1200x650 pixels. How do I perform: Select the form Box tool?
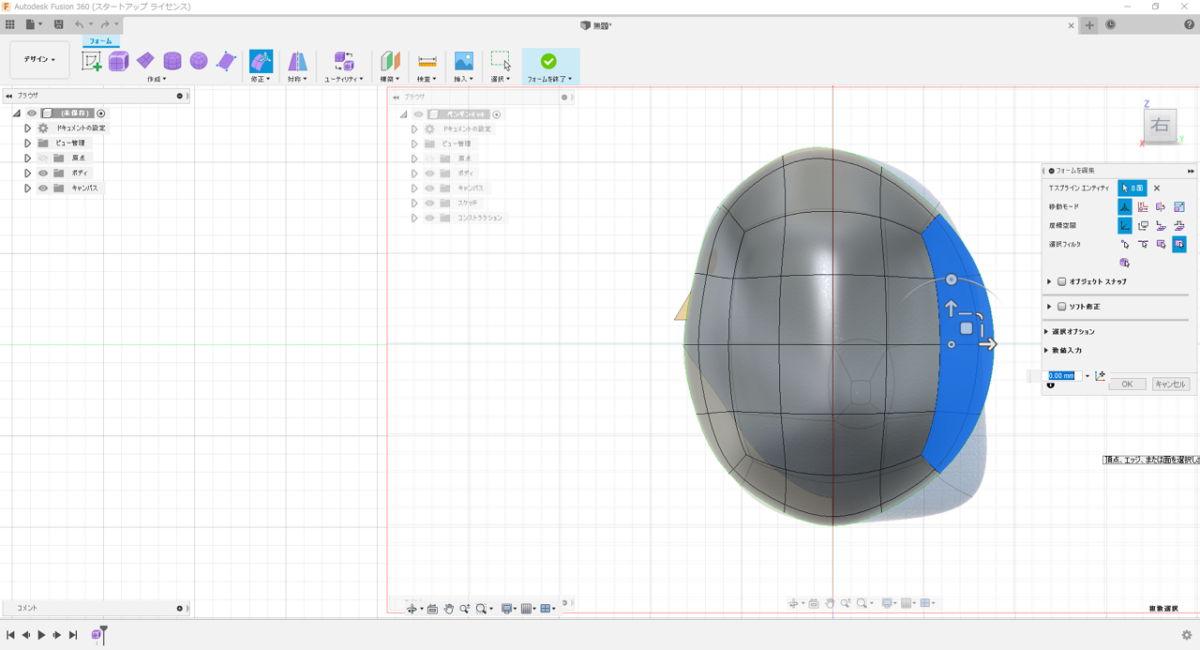(x=119, y=61)
